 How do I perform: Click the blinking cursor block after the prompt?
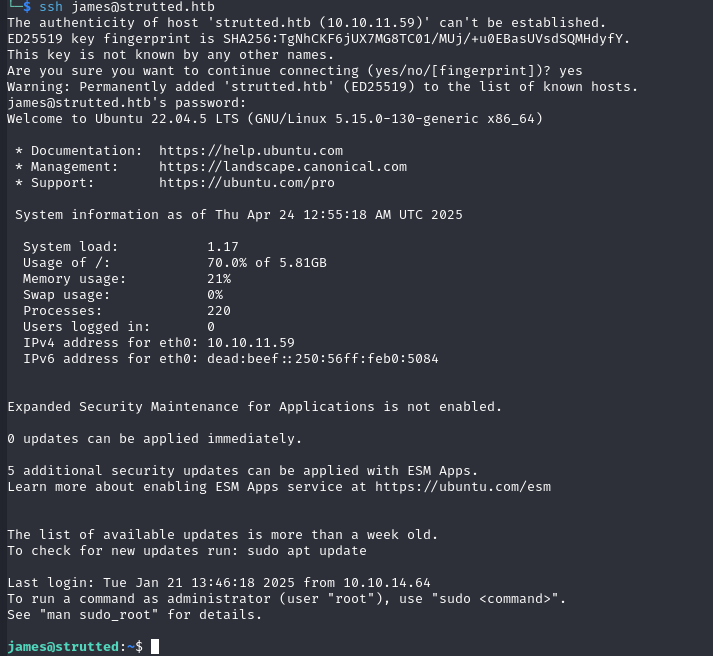pos(155,646)
